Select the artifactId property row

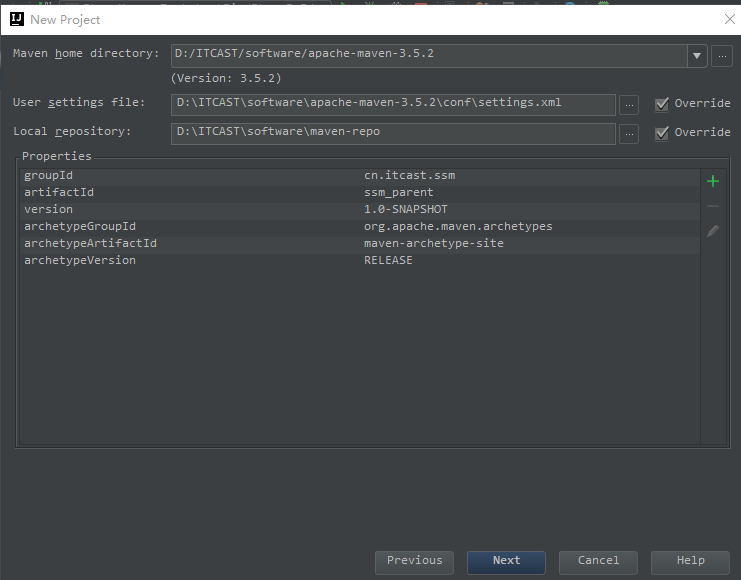click(360, 192)
